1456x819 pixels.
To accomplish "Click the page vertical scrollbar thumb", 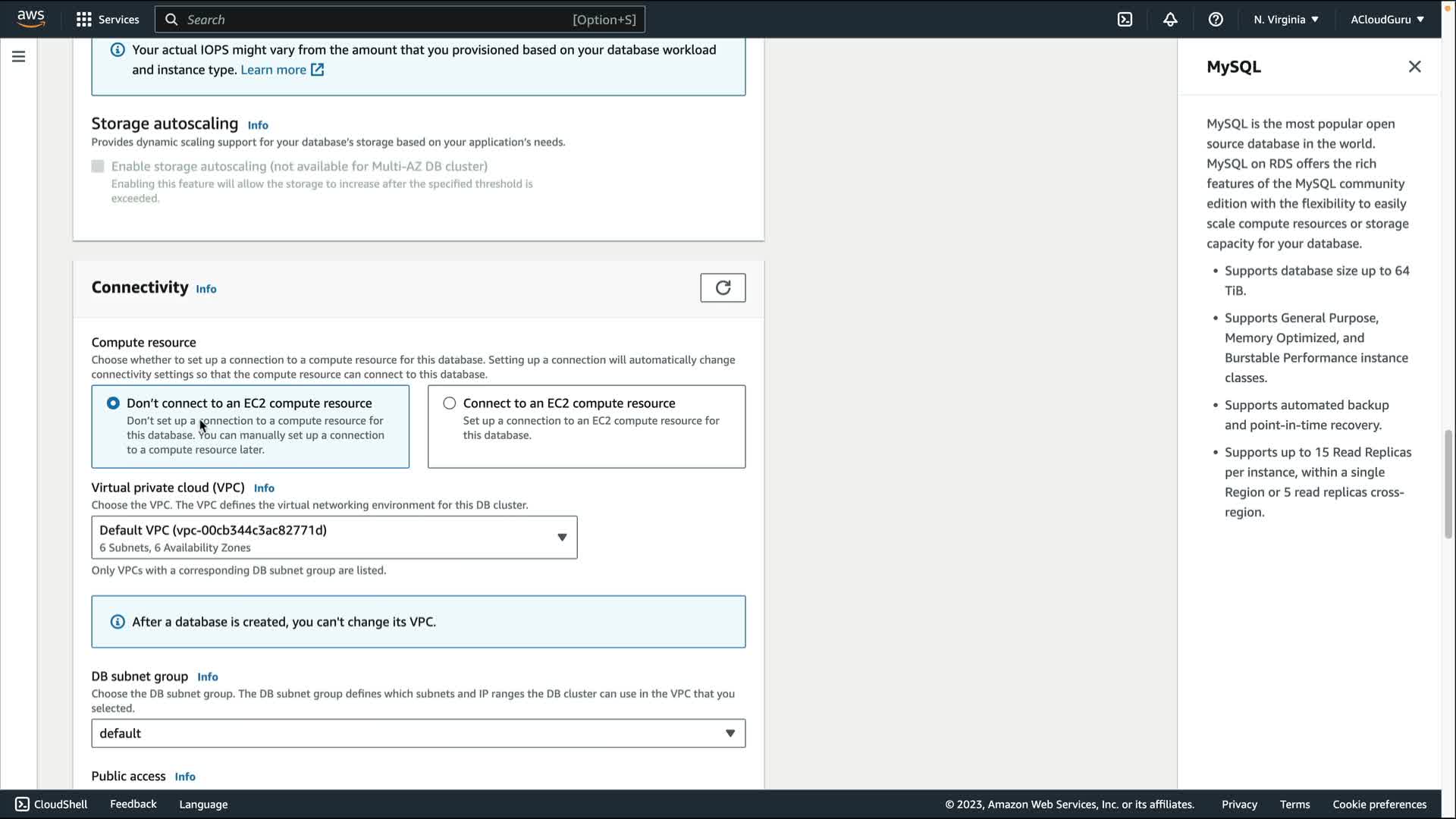I will [1448, 484].
